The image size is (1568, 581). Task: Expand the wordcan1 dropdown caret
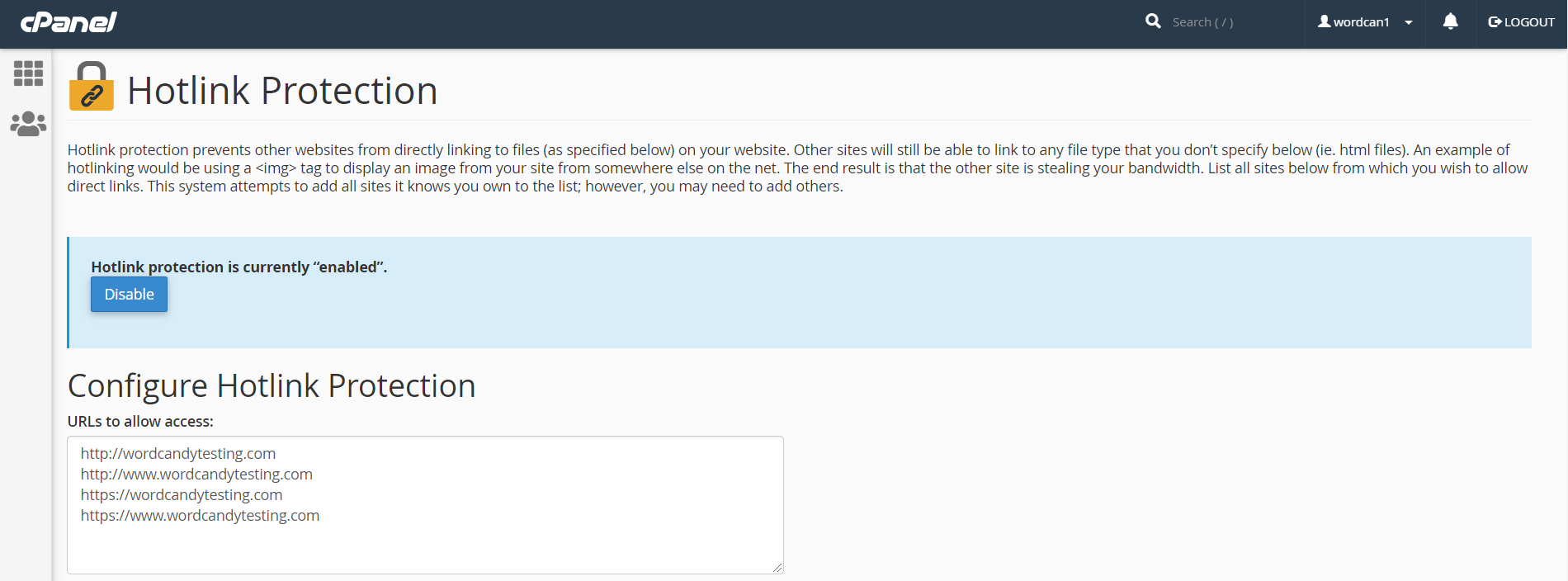1409,22
